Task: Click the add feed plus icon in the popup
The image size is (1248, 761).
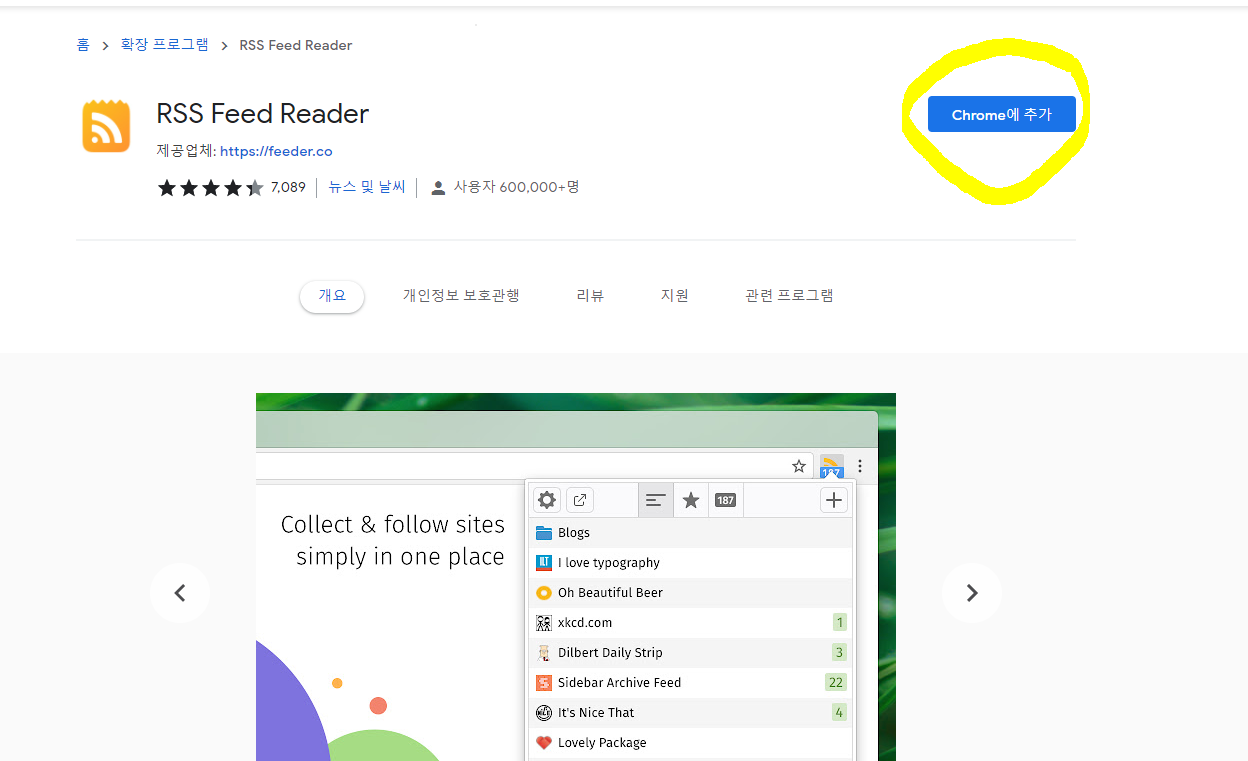Action: click(x=834, y=500)
